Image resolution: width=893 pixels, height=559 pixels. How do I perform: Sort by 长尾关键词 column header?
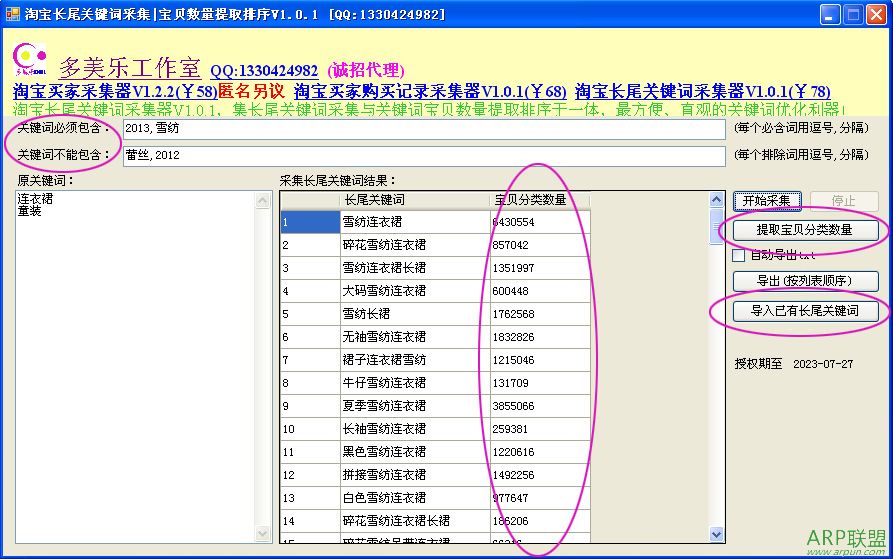[374, 200]
